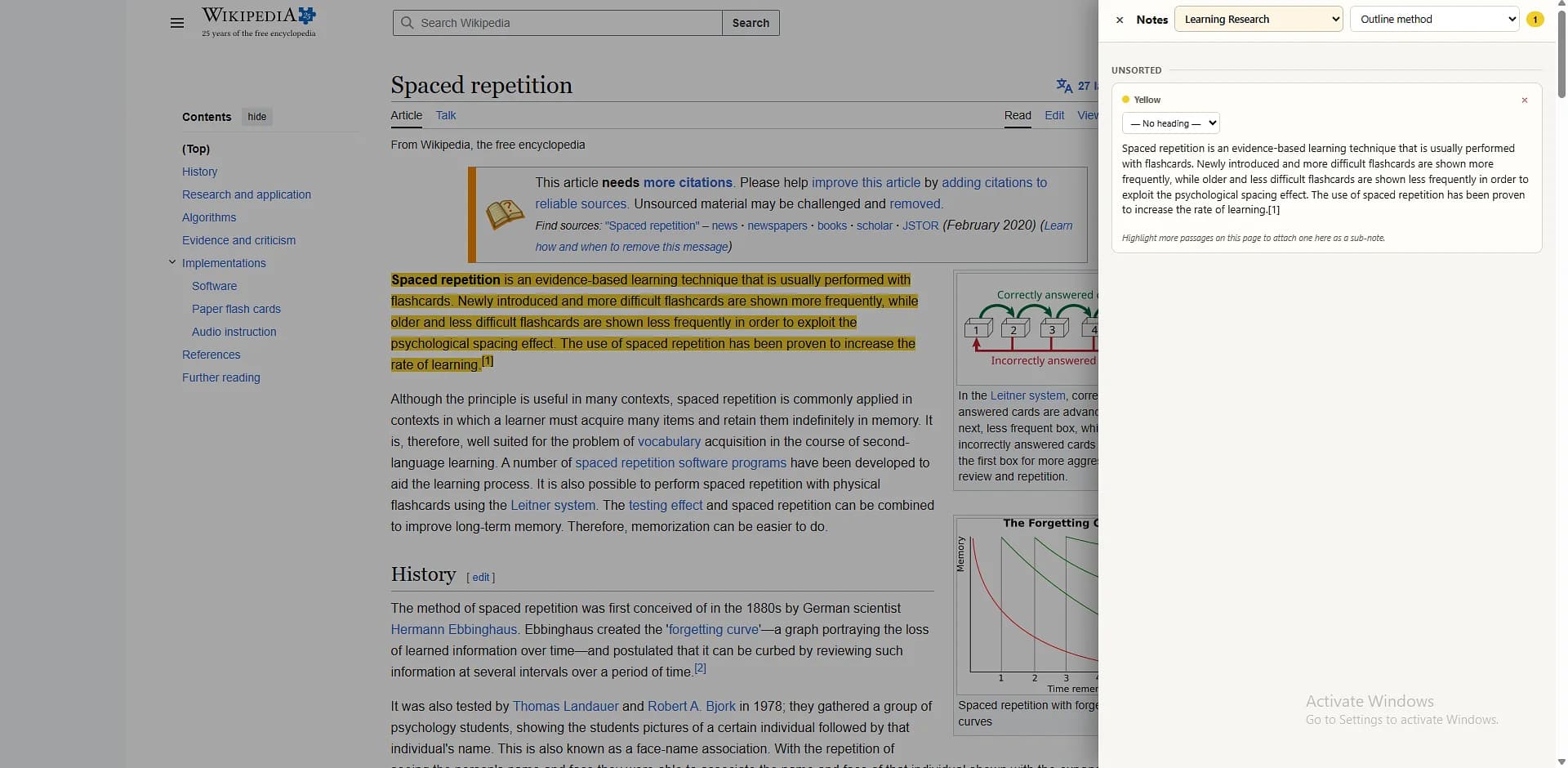Hide the Contents sidebar
Screen dimensions: 1568x768
point(257,117)
